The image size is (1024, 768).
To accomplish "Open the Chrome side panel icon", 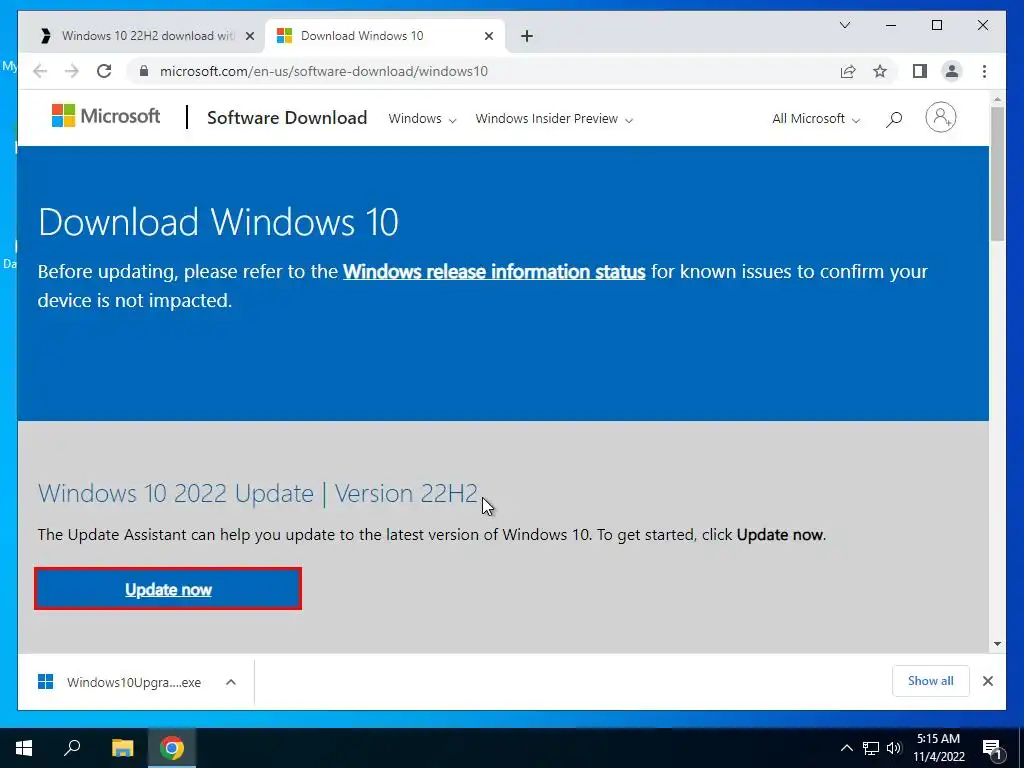I will tap(920, 71).
